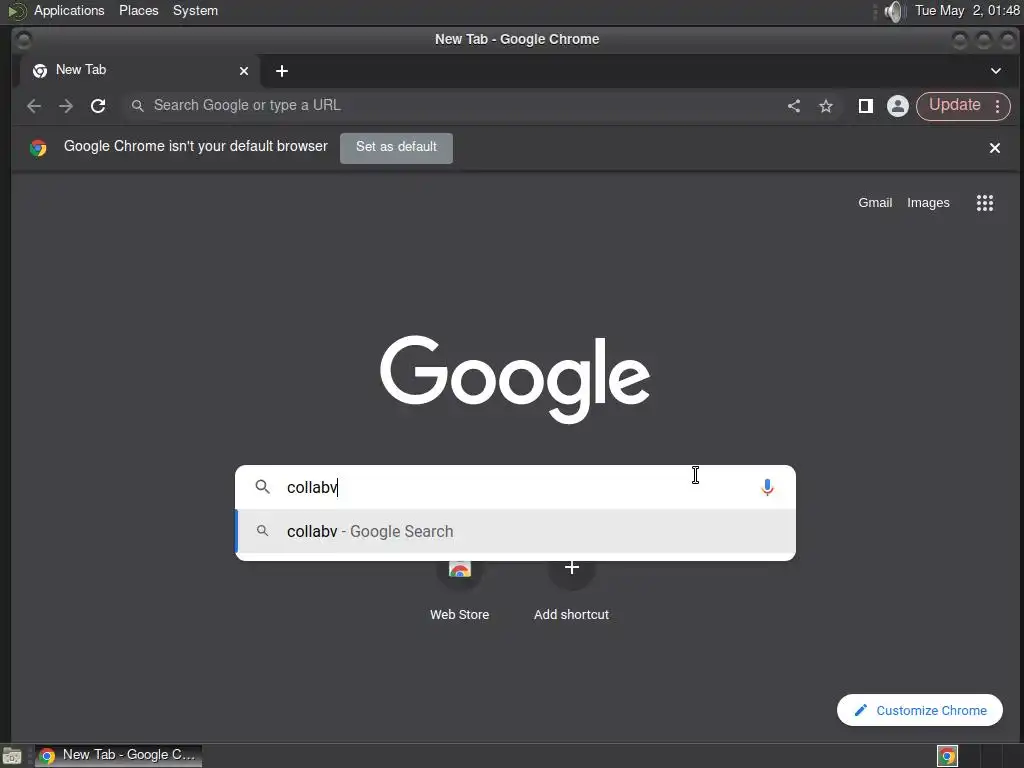Open the Gmail link

[x=875, y=203]
